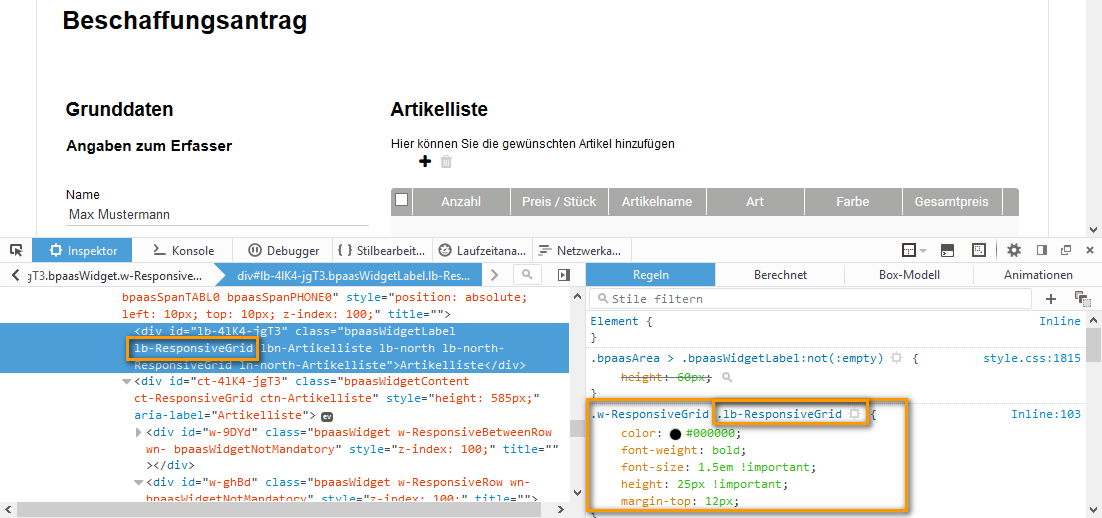Viewport: 1102px width, 518px height.
Task: Click the trash icon under Artikelliste
Action: (x=446, y=162)
